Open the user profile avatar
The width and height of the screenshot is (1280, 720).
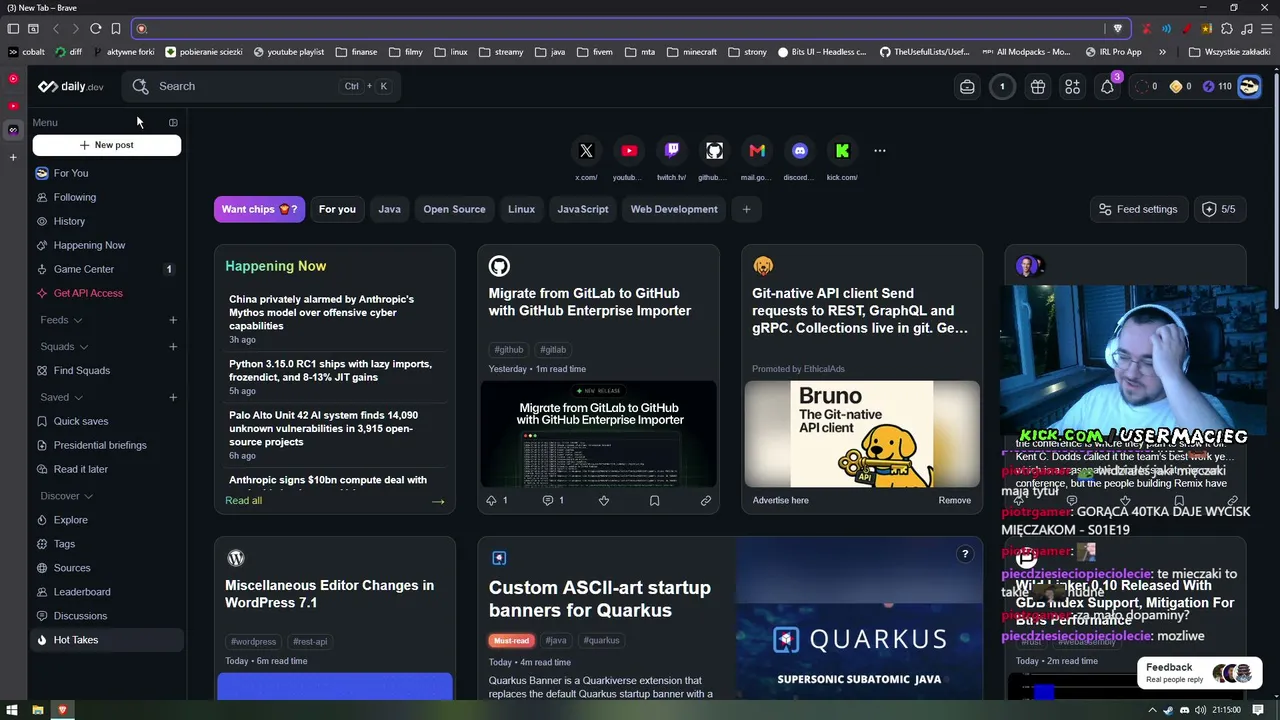click(x=1249, y=87)
